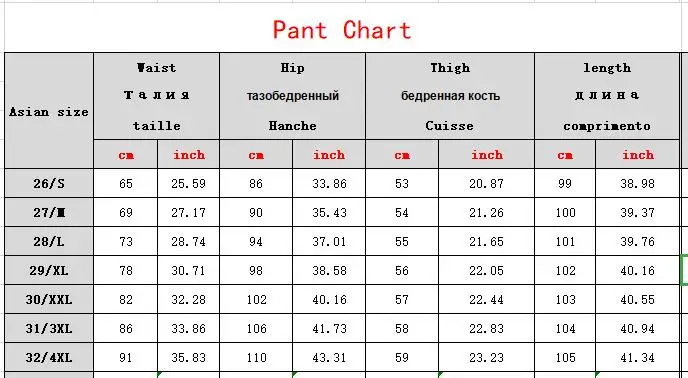Image resolution: width=688 pixels, height=378 pixels.
Task: Select the 28/L row label cell
Action: [x=49, y=241]
